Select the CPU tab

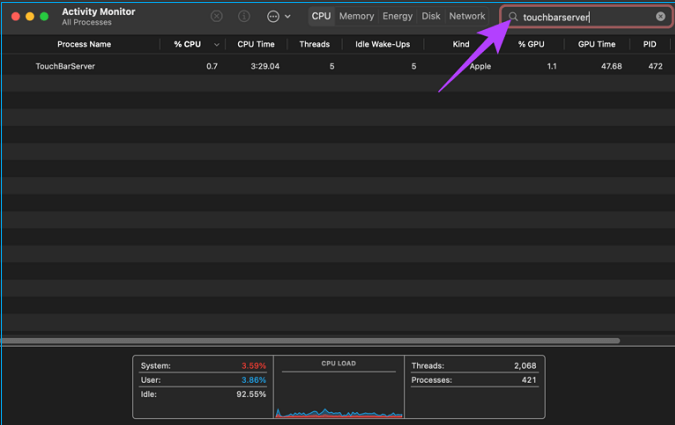[321, 16]
